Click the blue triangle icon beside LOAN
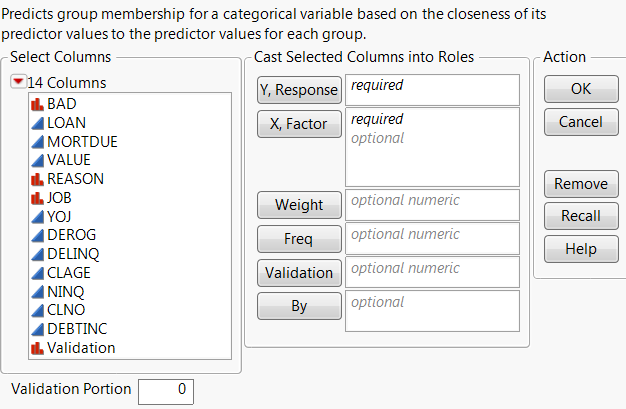Screen dimensions: 626x409 [x=38, y=122]
